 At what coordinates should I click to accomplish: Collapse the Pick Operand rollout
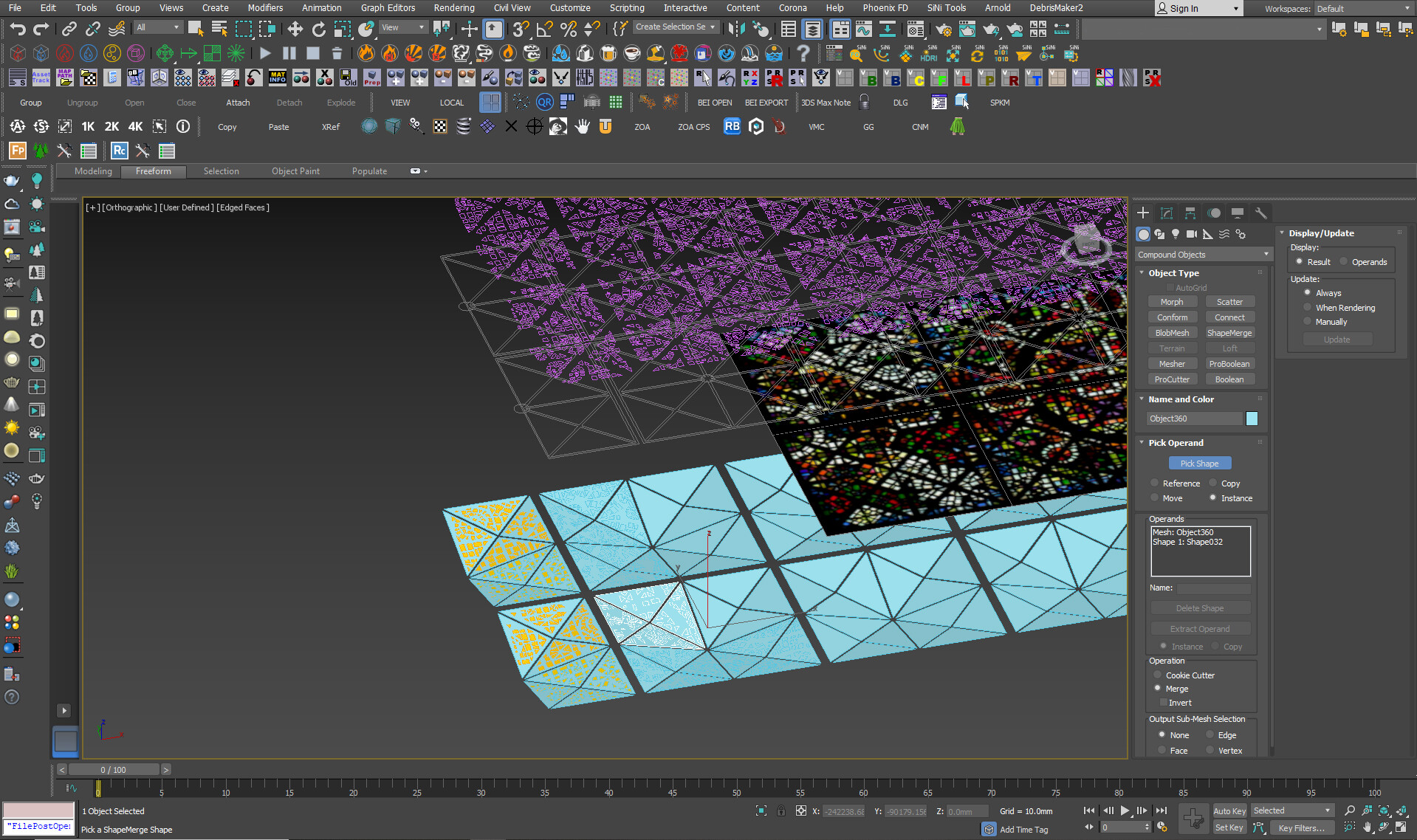(1176, 443)
